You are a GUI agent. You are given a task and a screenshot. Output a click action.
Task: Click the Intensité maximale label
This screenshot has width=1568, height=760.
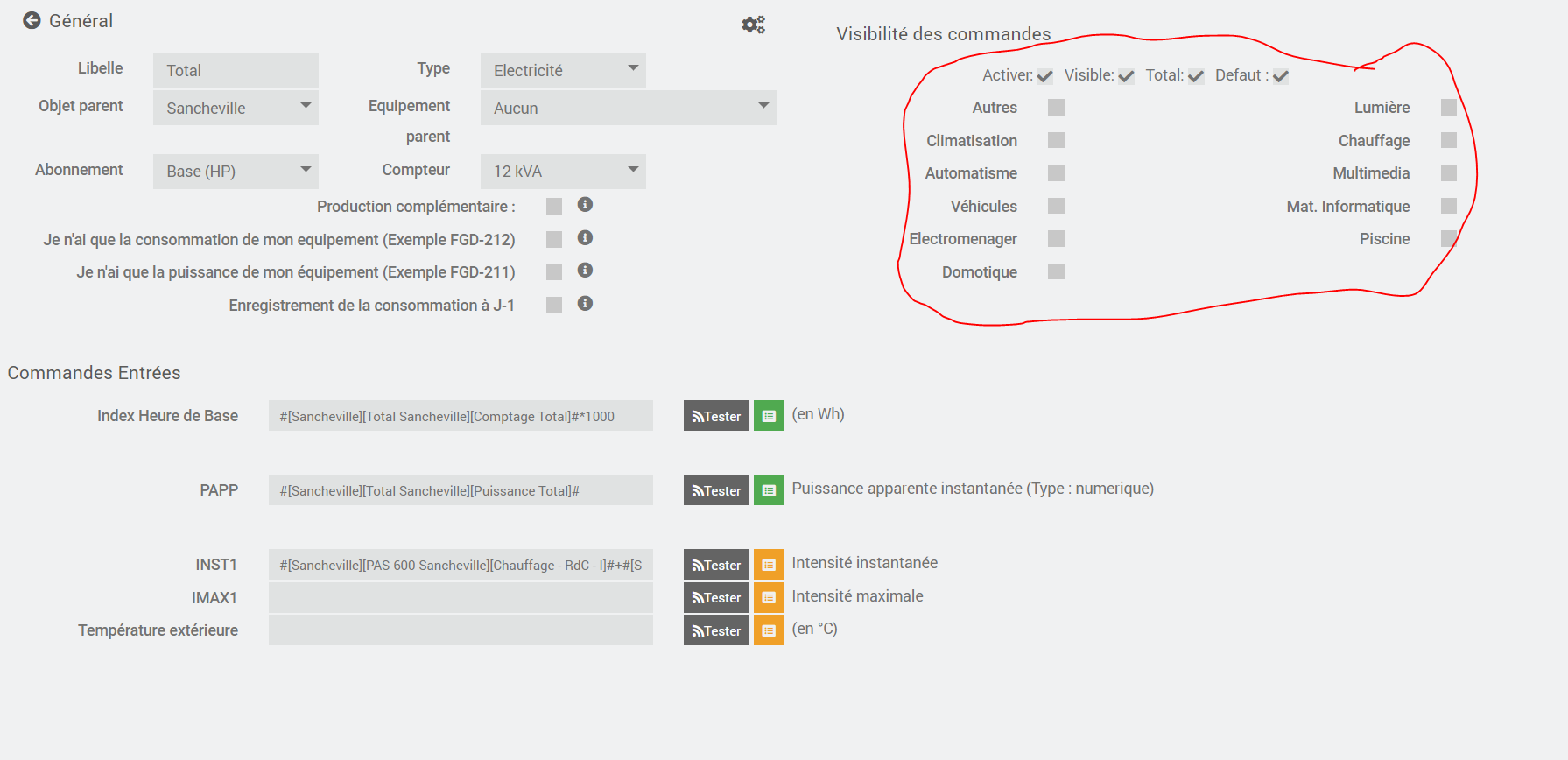point(857,596)
